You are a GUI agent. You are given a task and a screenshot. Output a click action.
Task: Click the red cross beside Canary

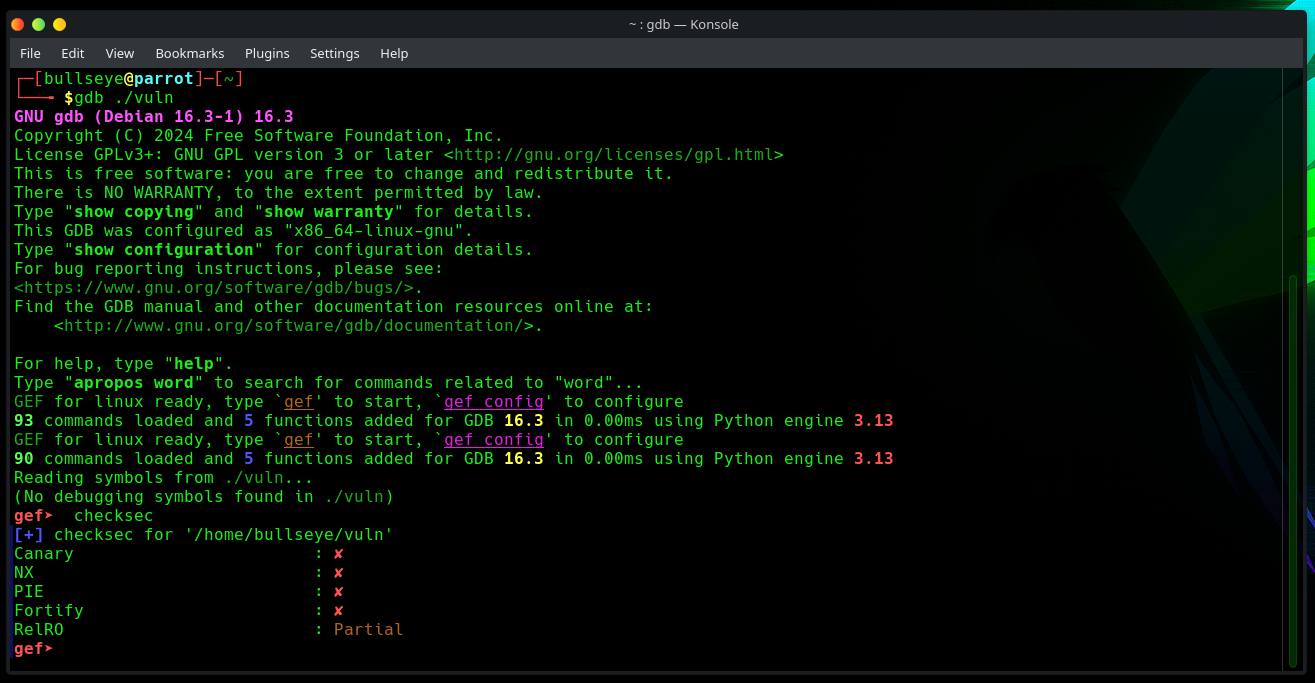339,554
